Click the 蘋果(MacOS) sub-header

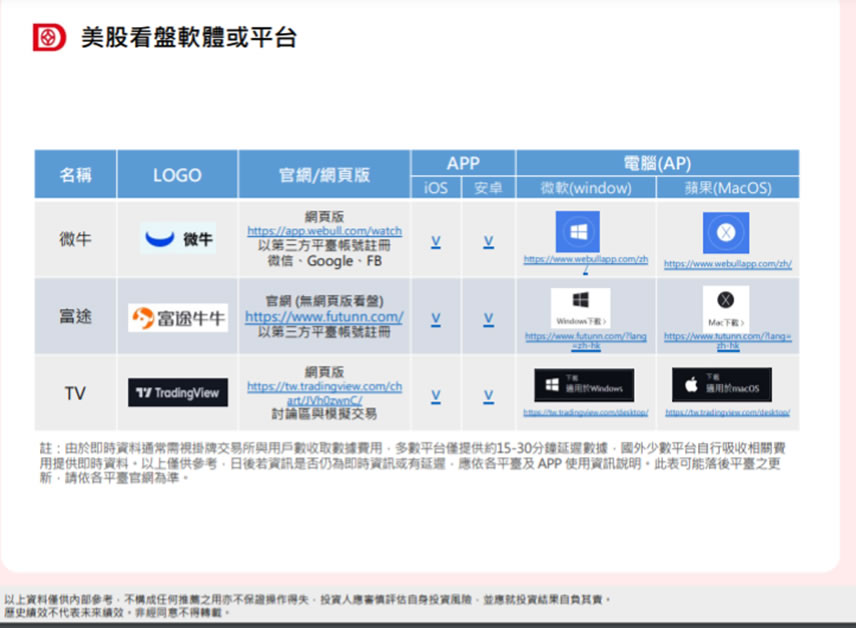(x=728, y=188)
